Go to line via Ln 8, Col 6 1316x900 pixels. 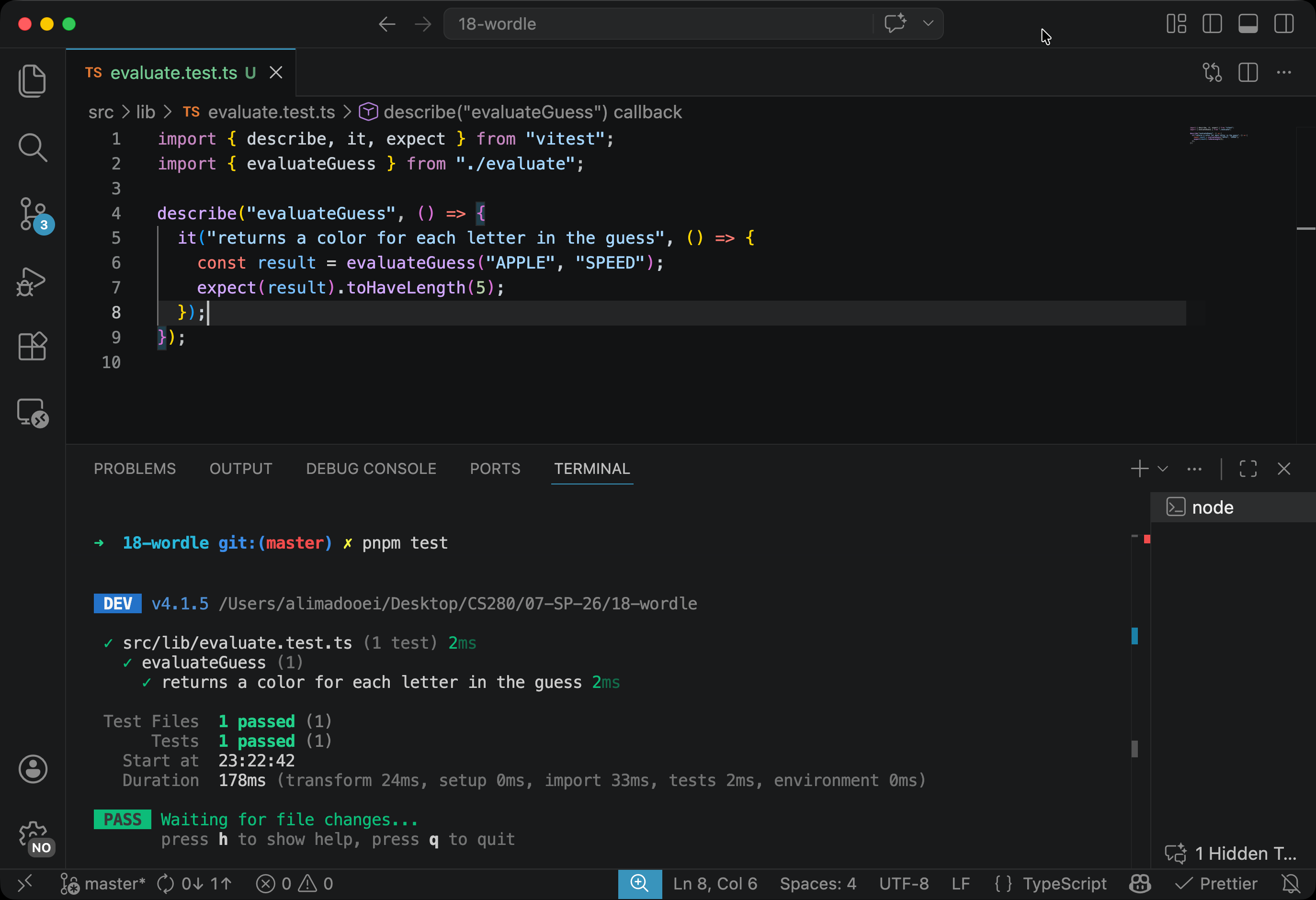(x=715, y=884)
